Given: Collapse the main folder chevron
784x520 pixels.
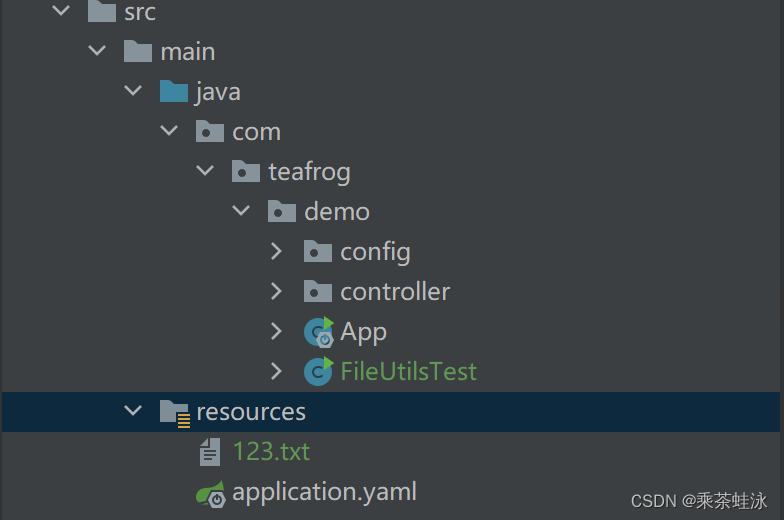Looking at the screenshot, I should [97, 50].
